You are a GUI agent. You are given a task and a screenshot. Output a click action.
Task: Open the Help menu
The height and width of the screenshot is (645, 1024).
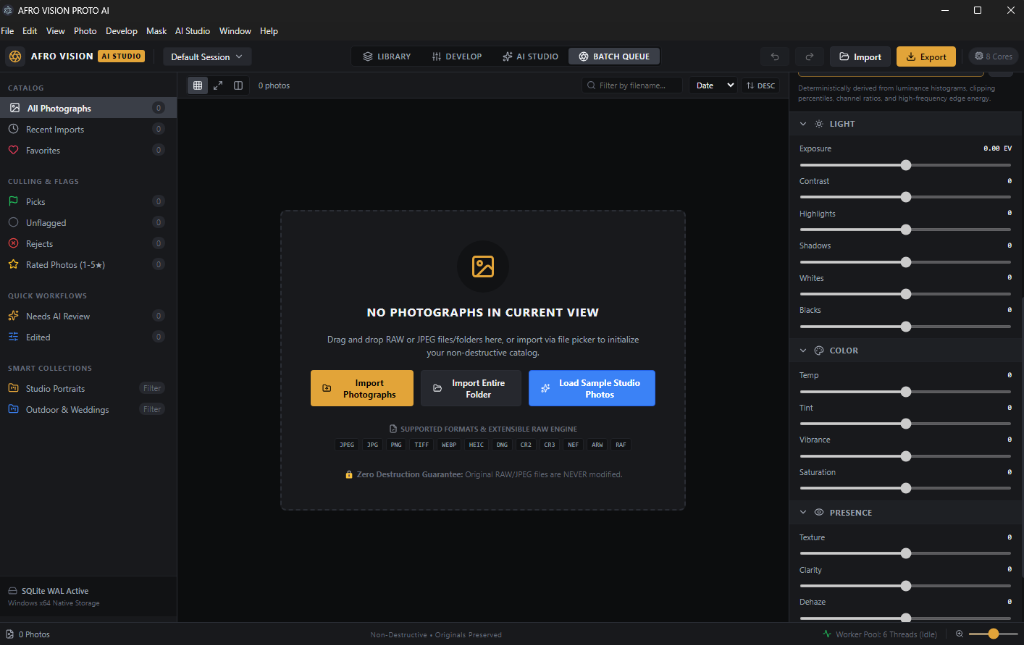(268, 31)
